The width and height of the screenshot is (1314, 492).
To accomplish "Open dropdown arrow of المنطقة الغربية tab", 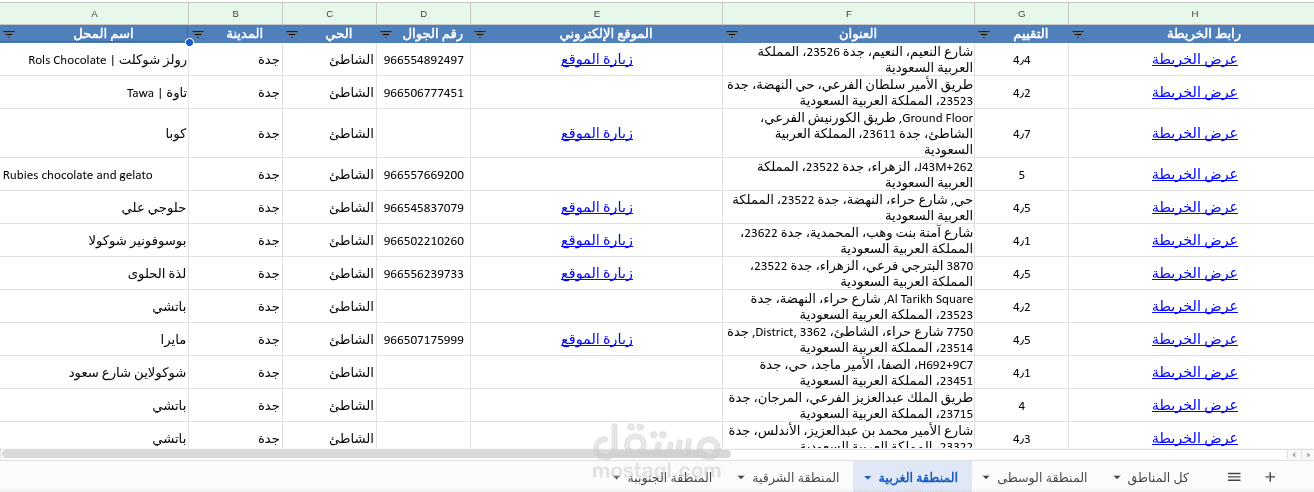I will pos(867,478).
